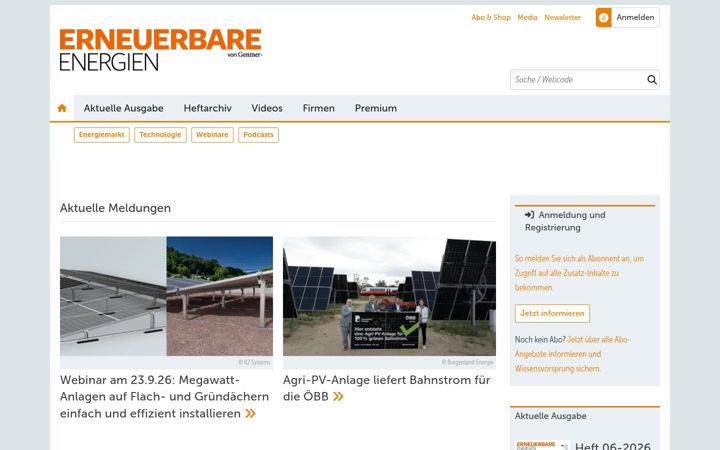Screen dimensions: 720x450
Task: Click the magazine cover thumbnail Heft 06-2026
Action: coord(542,445)
